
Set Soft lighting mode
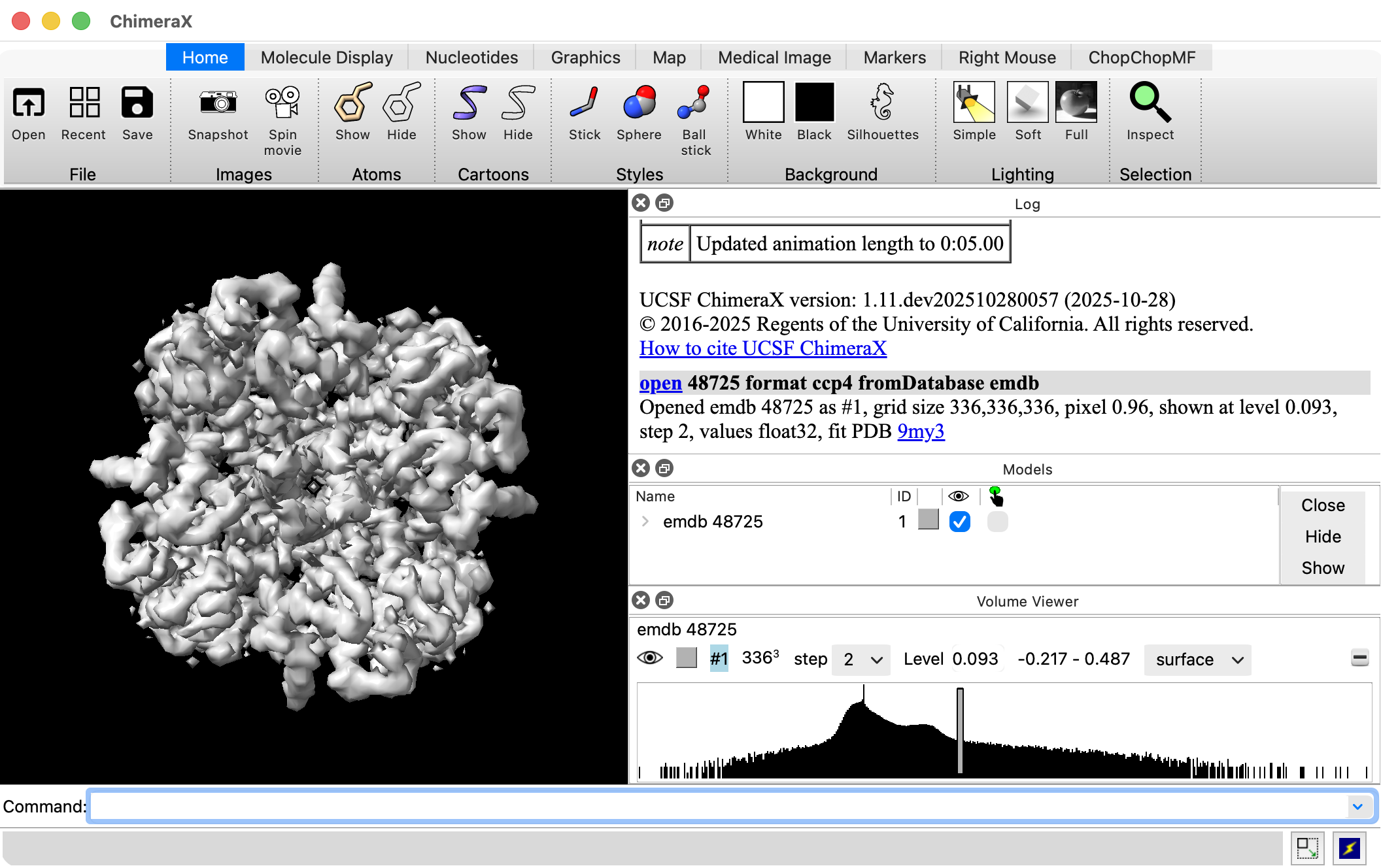point(1027,103)
